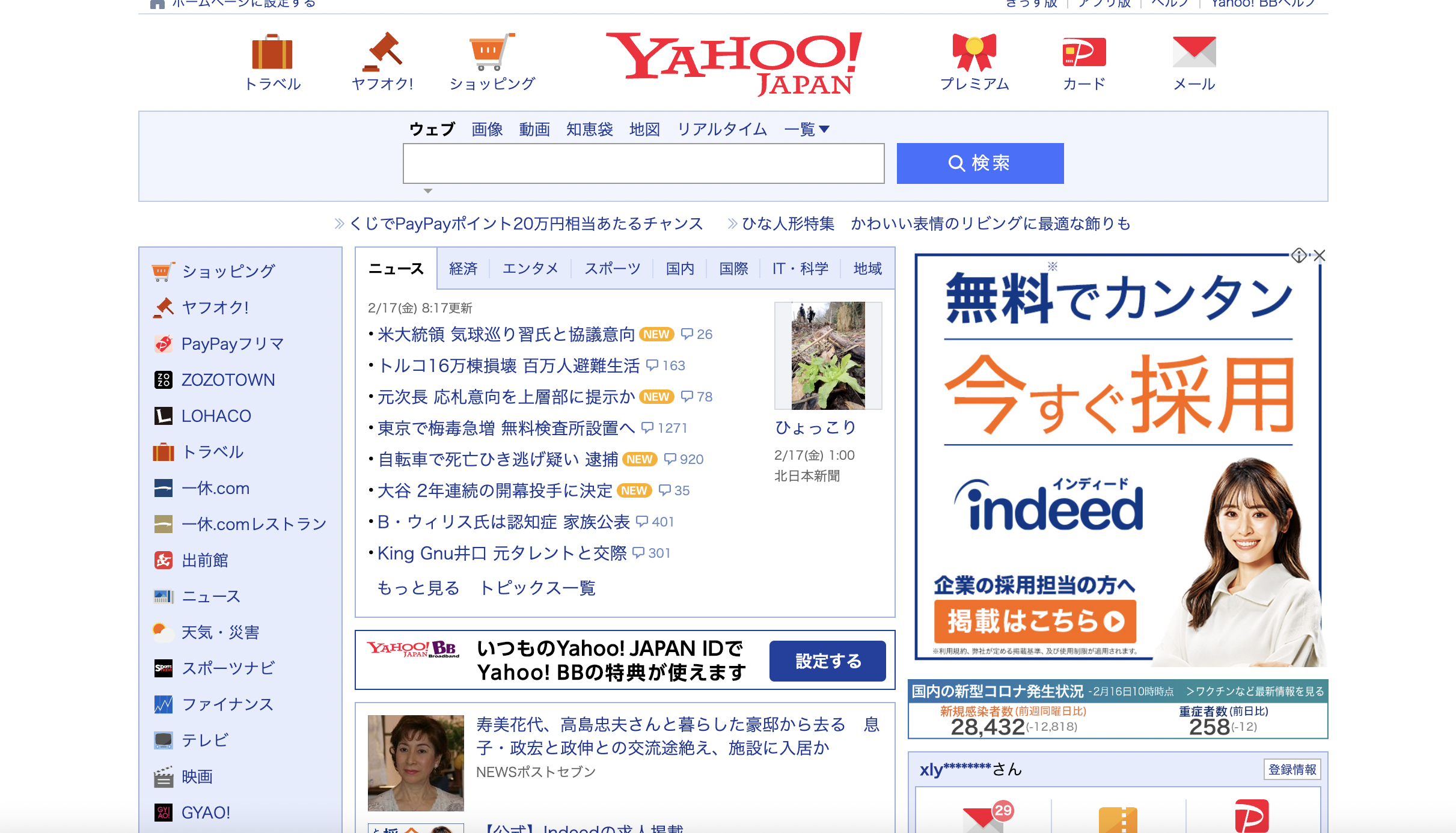Open the メール envelope icon in header
Screen dimensions: 1456x833
(1194, 52)
